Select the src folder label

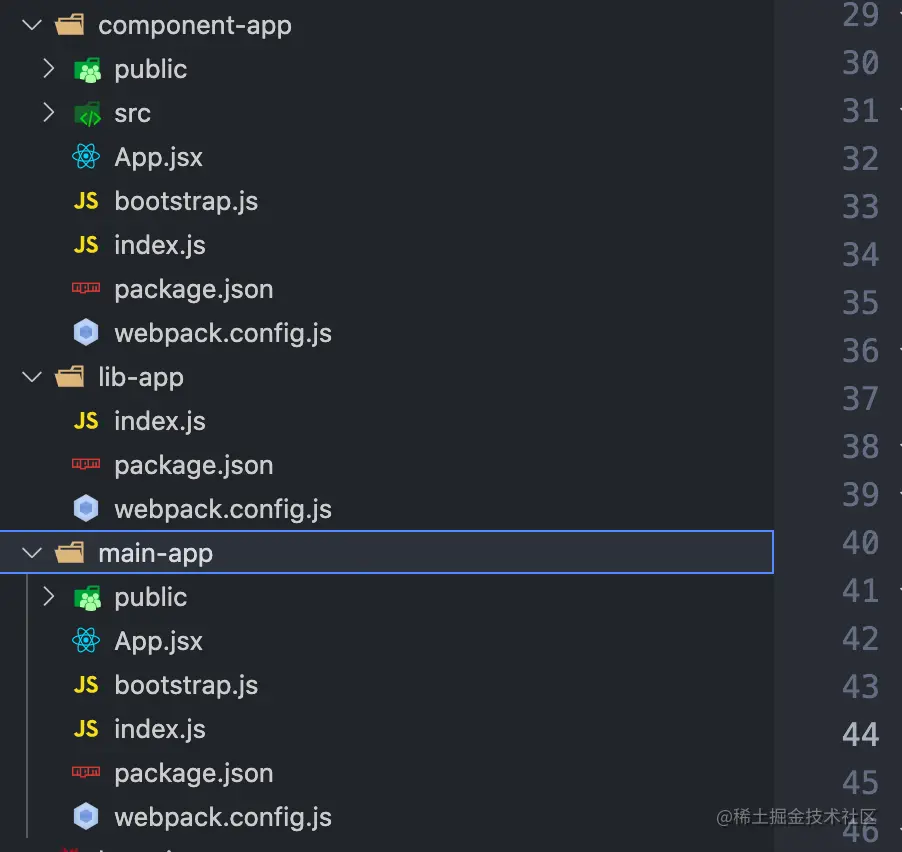(132, 113)
